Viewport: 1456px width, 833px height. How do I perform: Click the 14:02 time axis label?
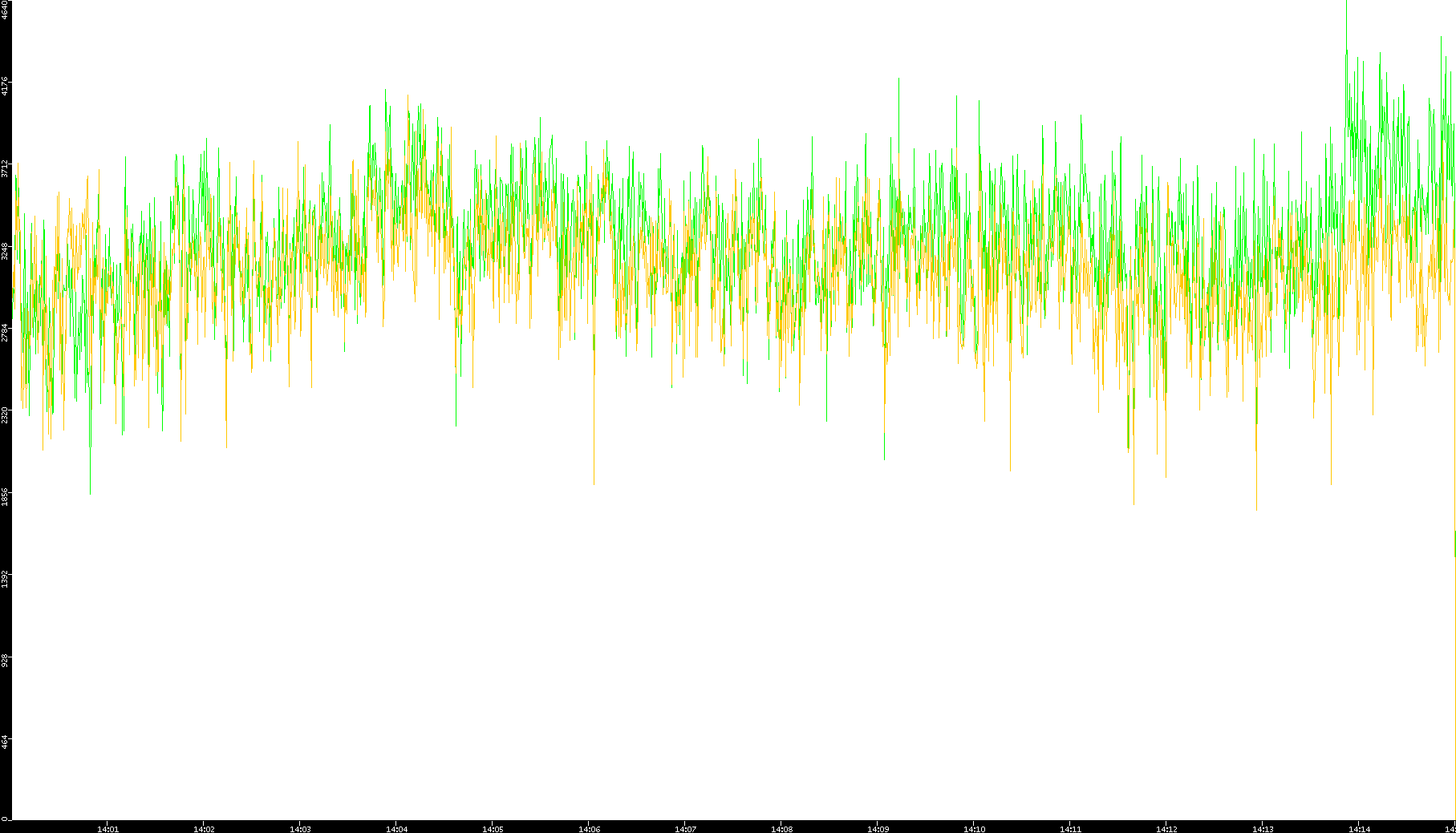pos(204,829)
